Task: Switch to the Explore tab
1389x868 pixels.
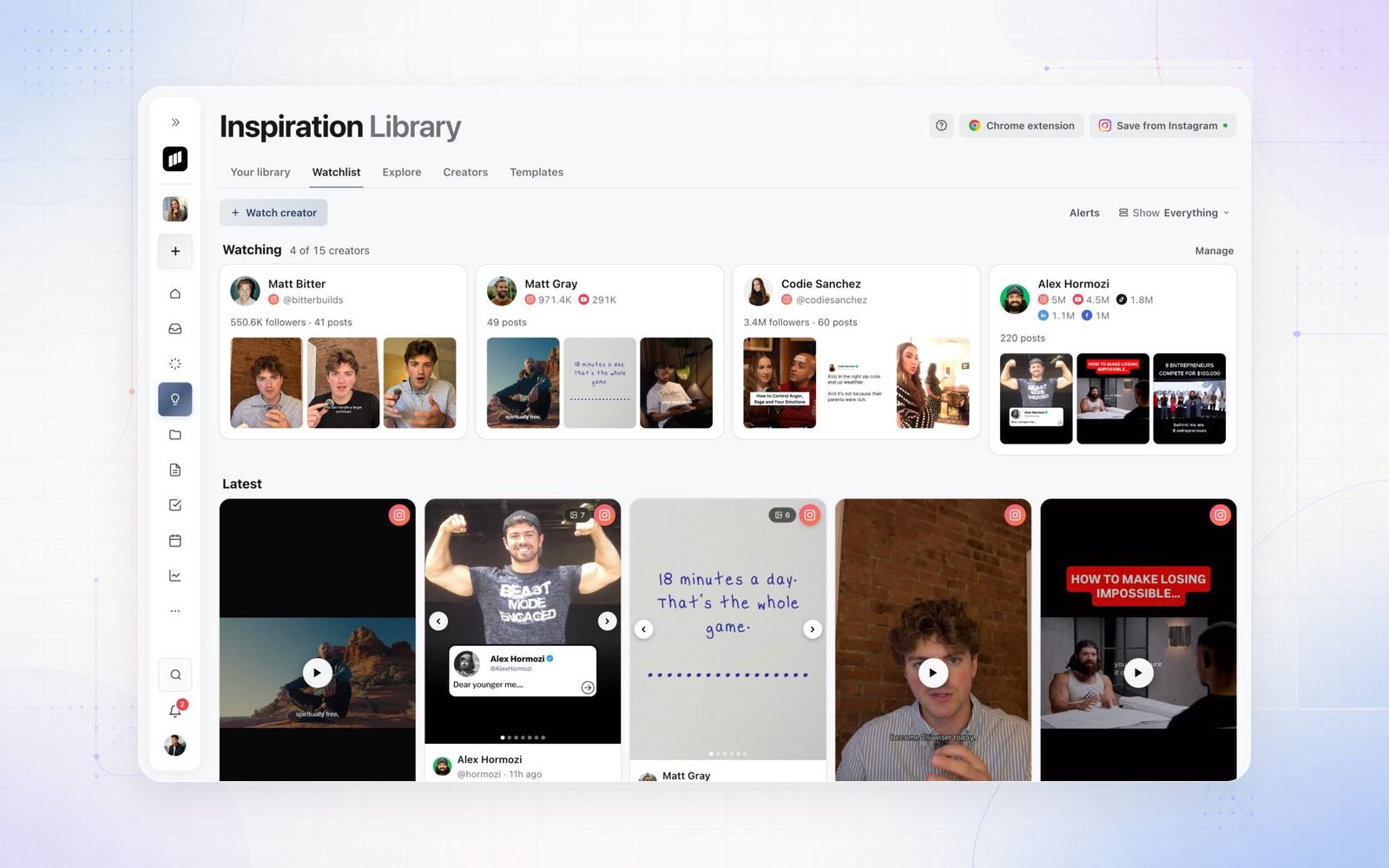Action: 402,172
